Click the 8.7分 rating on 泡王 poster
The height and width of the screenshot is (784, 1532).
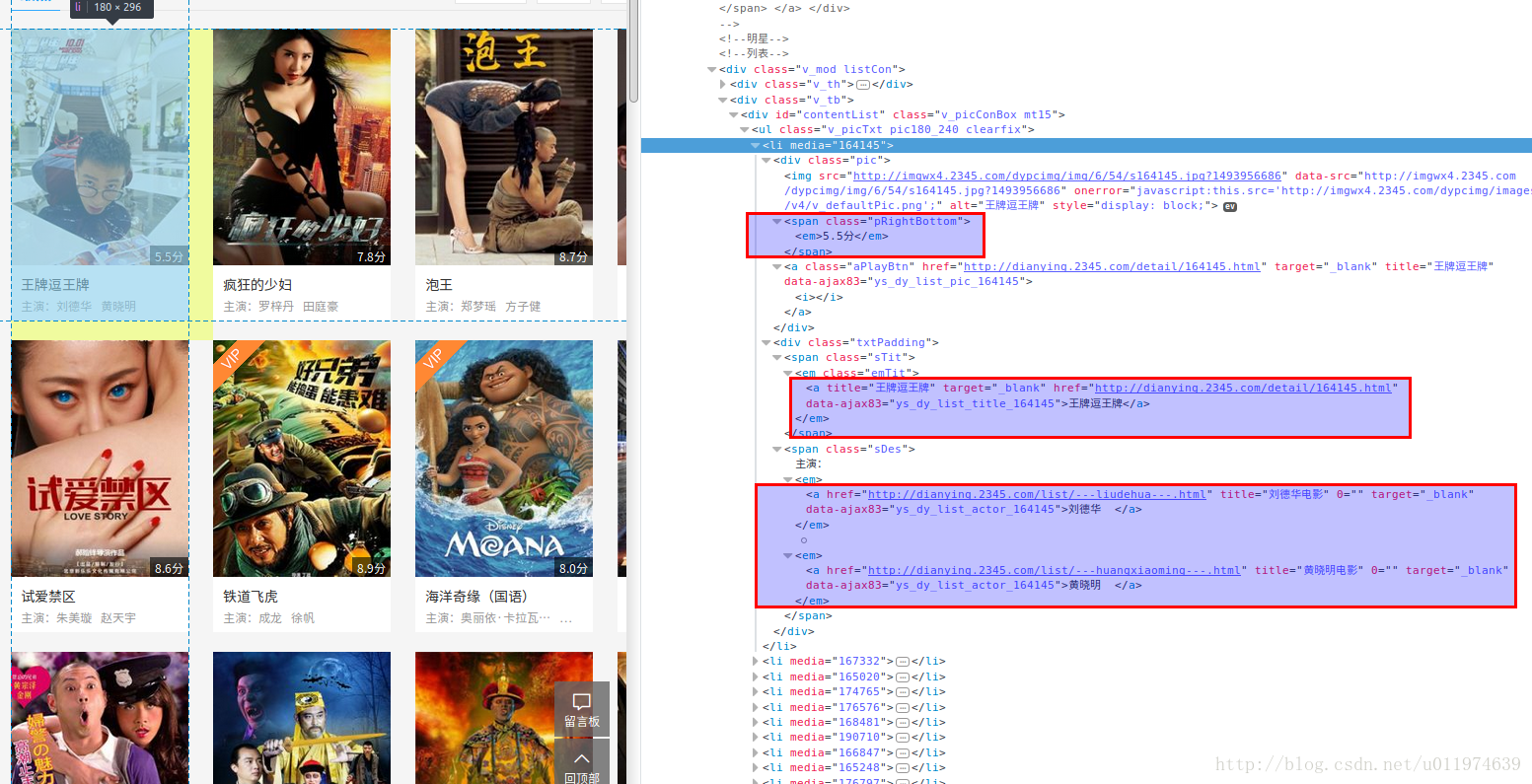[x=573, y=256]
